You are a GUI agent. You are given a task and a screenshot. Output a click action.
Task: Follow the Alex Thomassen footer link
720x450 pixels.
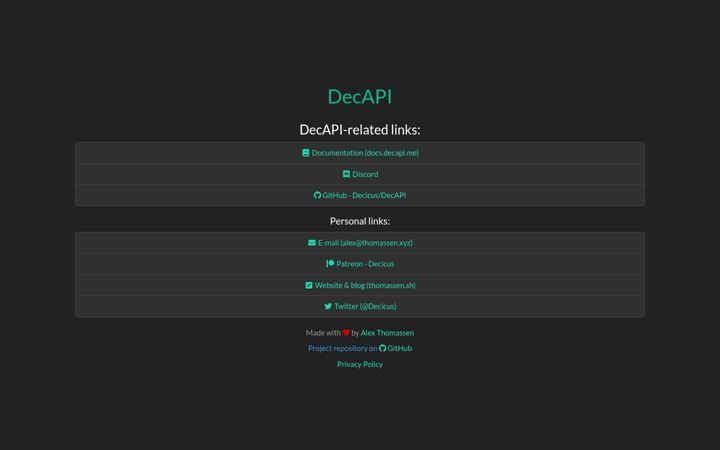pyautogui.click(x=387, y=332)
